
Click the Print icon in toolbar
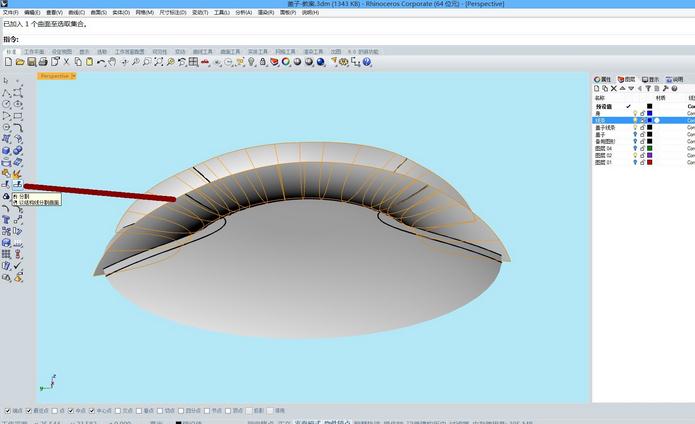[x=43, y=62]
